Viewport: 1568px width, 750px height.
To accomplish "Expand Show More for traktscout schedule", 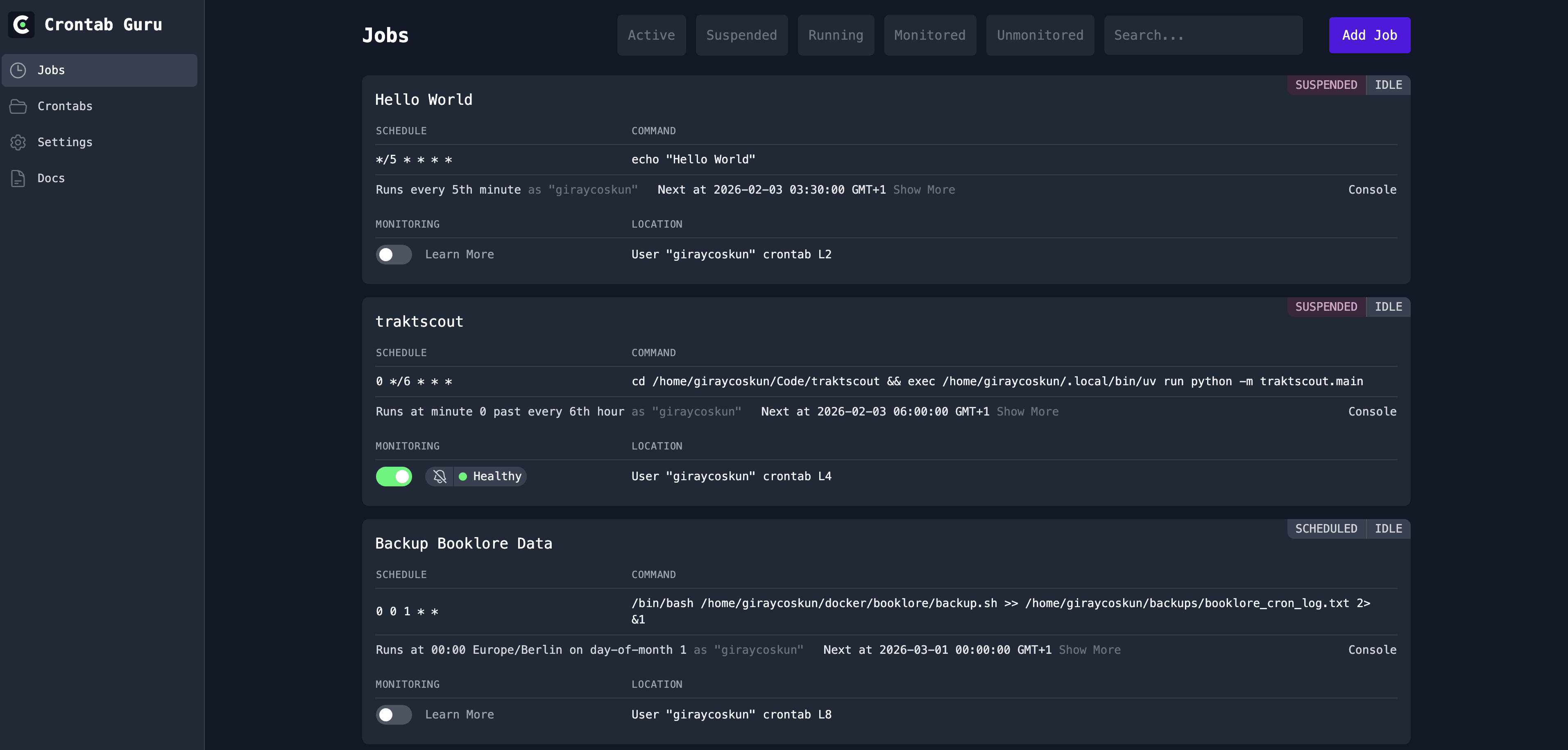I will point(1027,411).
